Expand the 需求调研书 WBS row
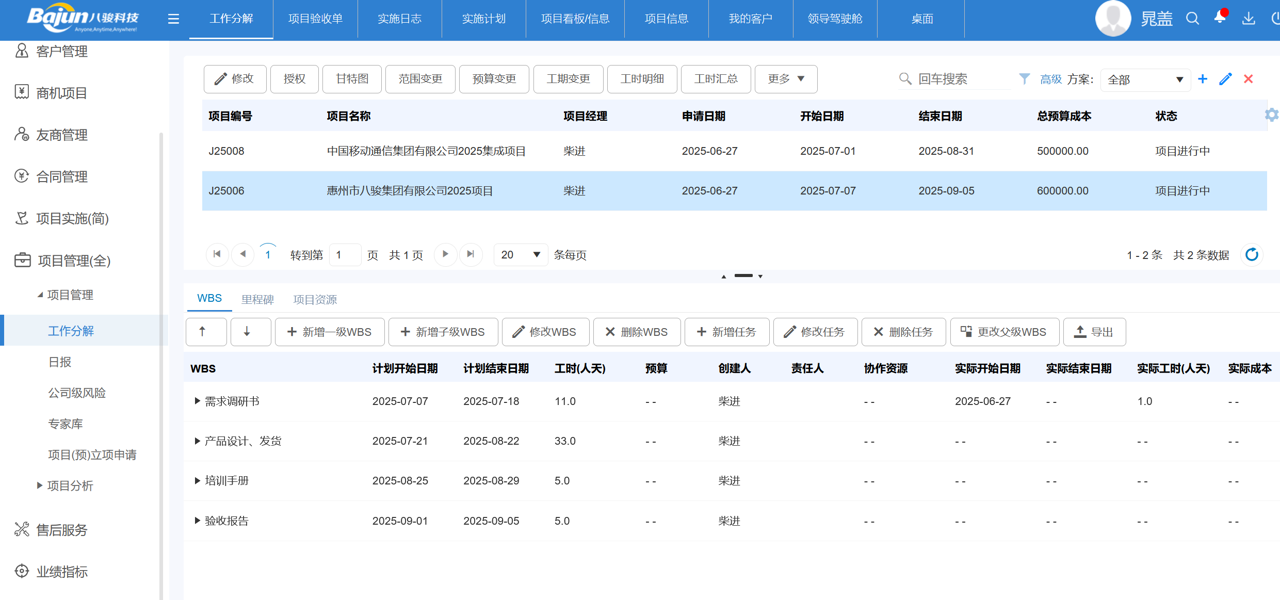 pyautogui.click(x=197, y=401)
